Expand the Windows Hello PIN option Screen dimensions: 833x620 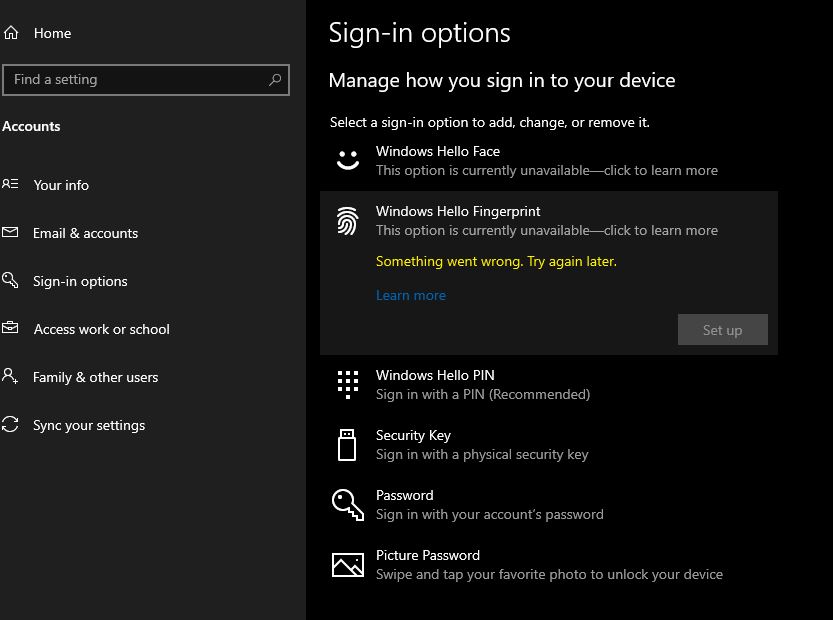point(549,385)
